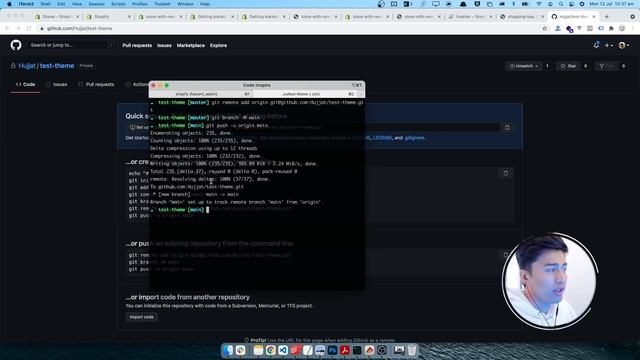
Task: Open Adobe Acrobat from the dock
Action: click(344, 350)
